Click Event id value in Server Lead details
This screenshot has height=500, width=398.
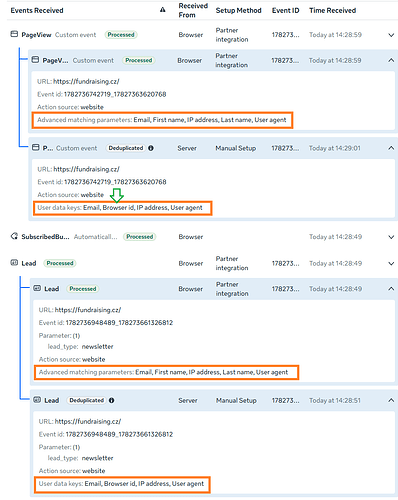coord(119,434)
